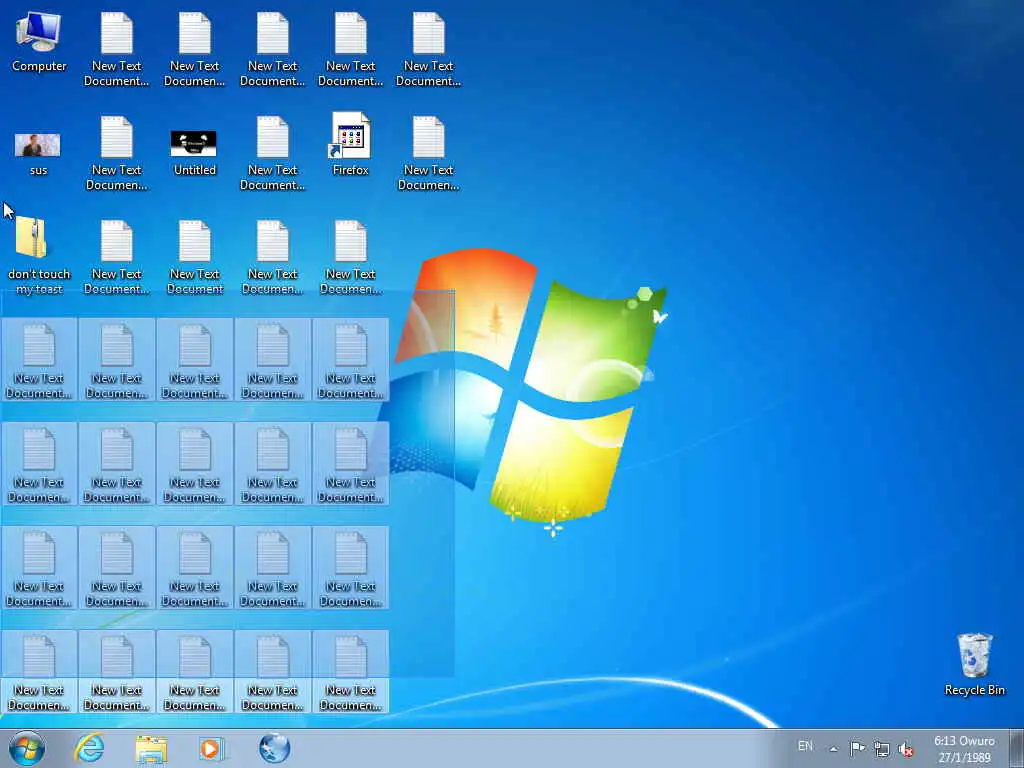Click the globe icon on the taskbar
The width and height of the screenshot is (1024, 768).
(x=274, y=748)
